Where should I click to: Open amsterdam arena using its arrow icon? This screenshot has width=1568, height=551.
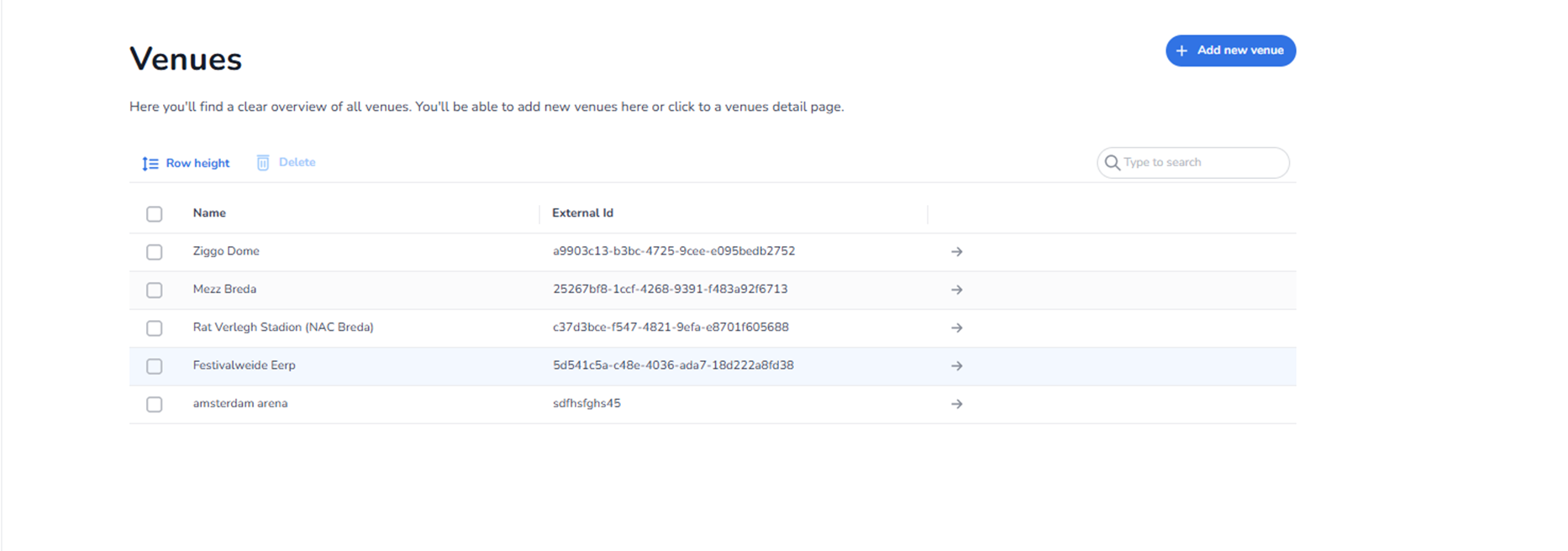[956, 404]
